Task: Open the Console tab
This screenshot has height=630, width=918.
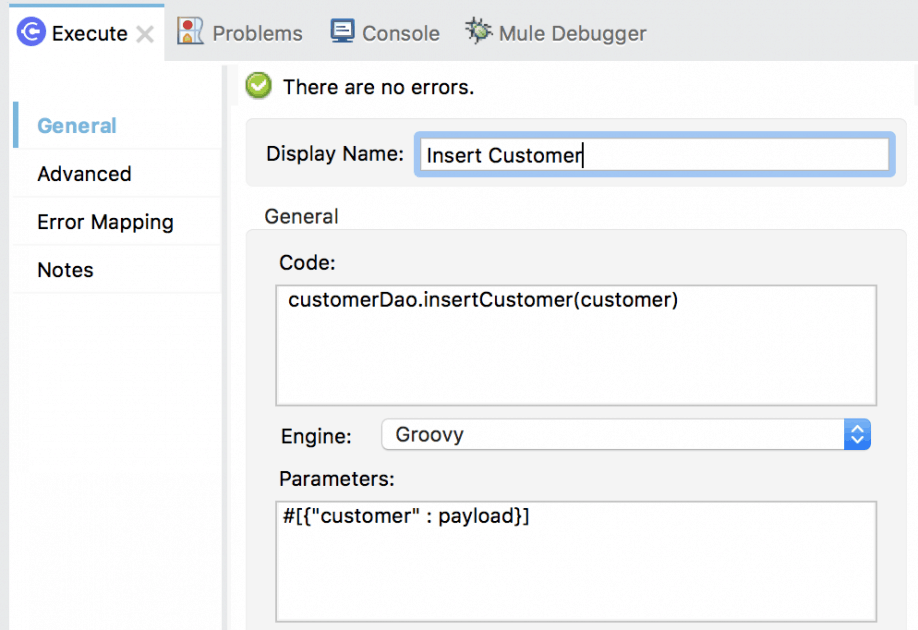Action: click(400, 33)
